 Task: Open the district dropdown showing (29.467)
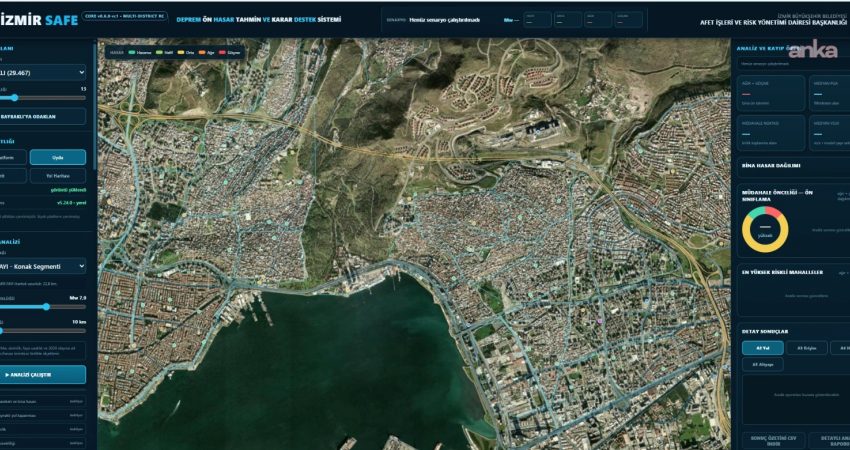tap(42, 72)
